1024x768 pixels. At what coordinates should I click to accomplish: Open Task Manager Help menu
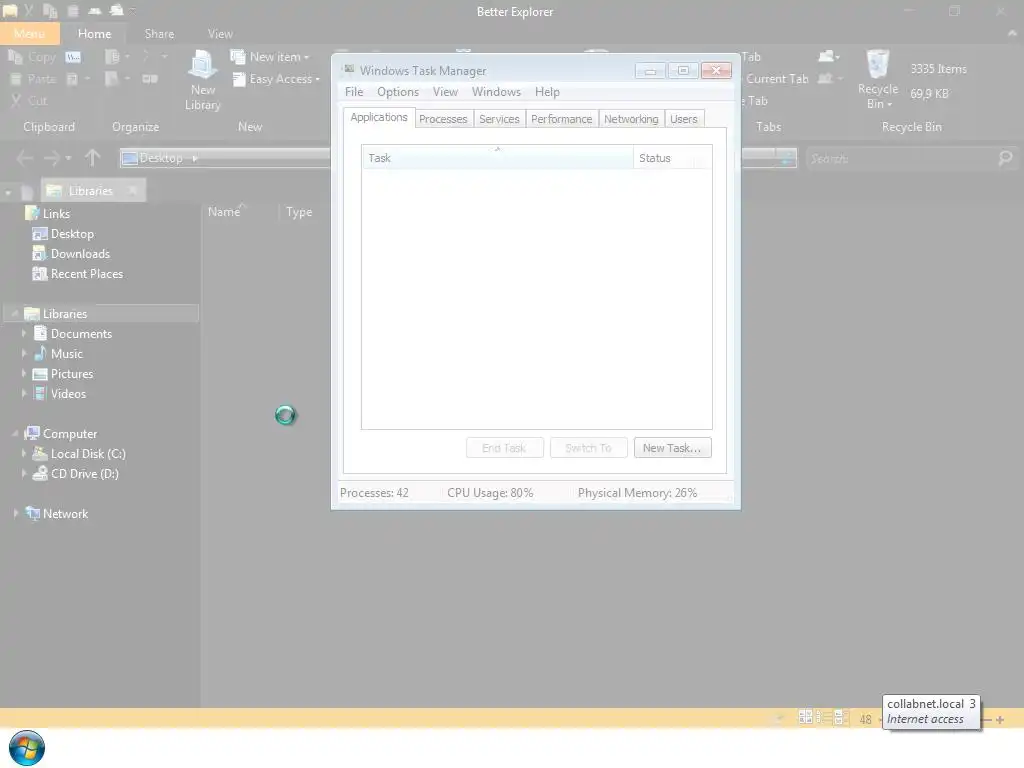click(x=547, y=92)
